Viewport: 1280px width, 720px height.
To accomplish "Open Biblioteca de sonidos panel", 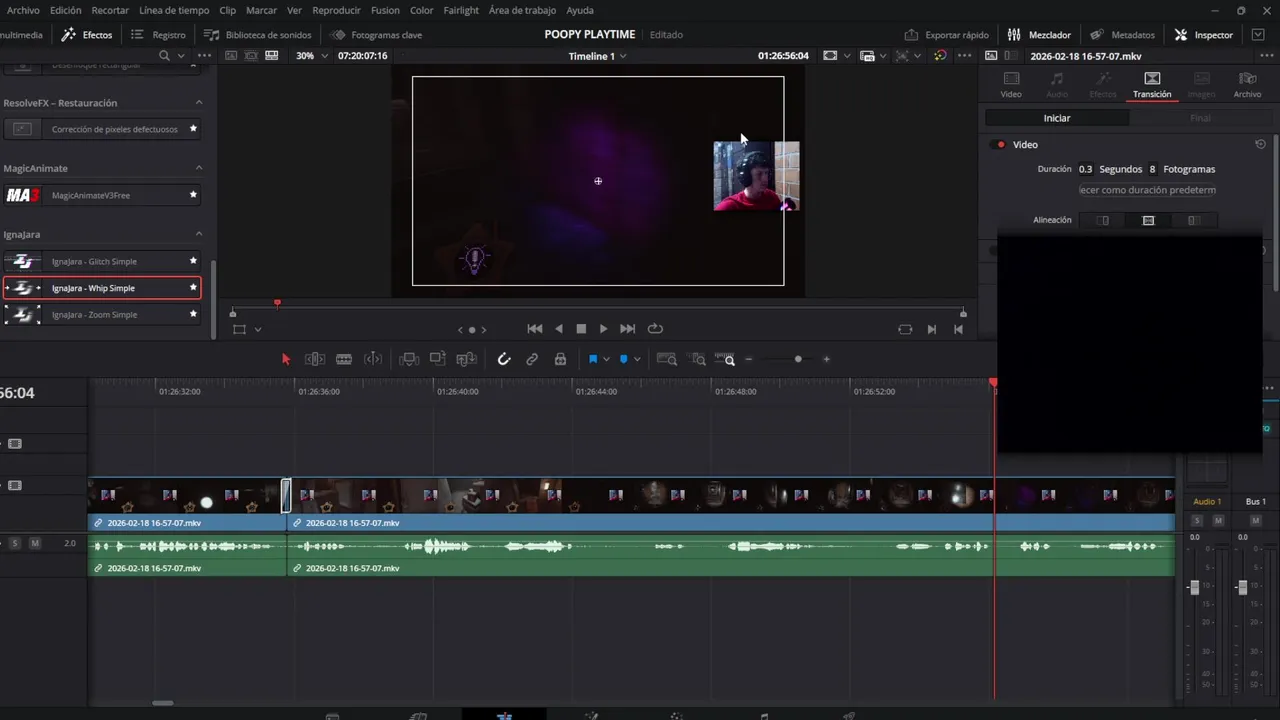I will 258,35.
